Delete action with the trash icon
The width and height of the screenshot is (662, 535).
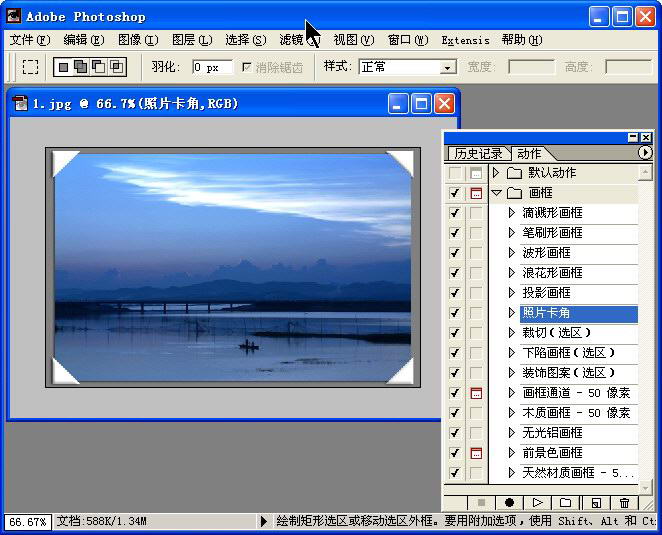coord(625,503)
